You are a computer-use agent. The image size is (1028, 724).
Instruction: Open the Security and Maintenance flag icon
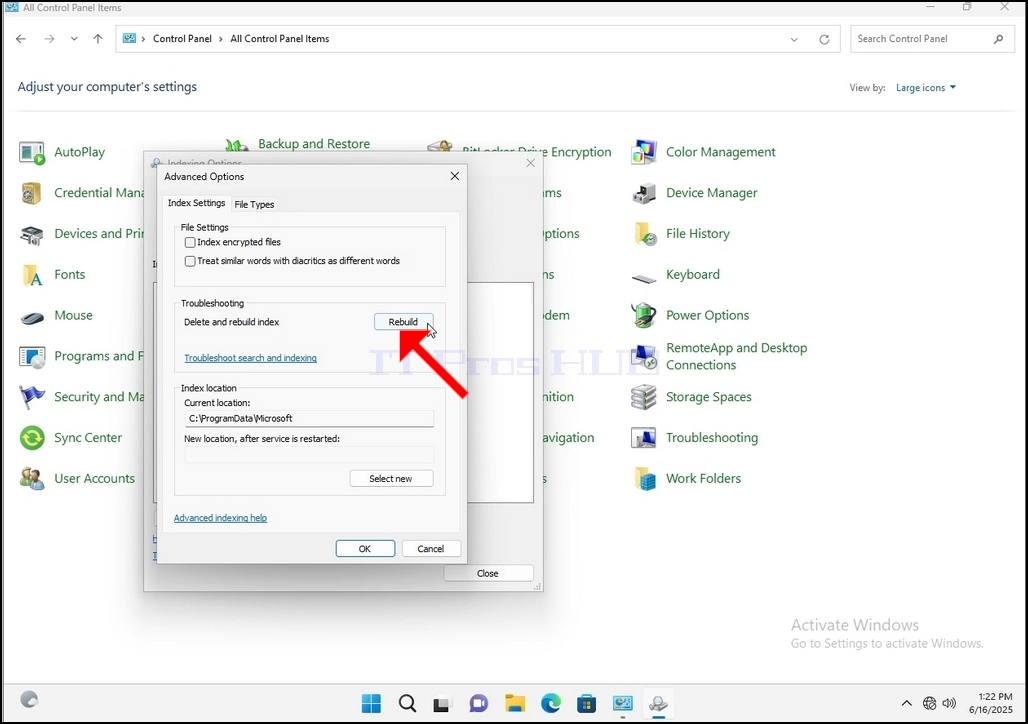31,397
